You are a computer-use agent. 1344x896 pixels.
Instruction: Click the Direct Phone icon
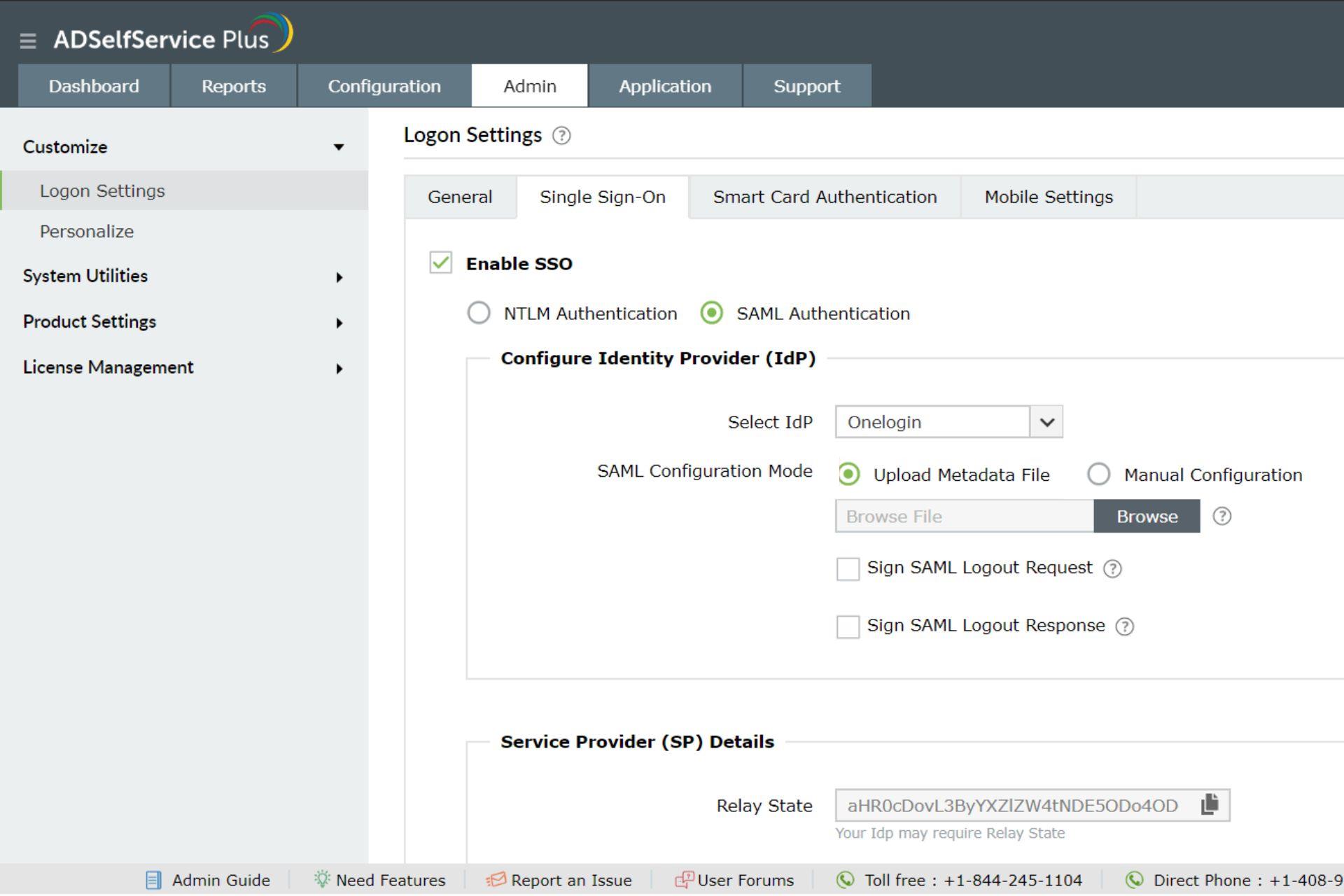coord(1134,880)
